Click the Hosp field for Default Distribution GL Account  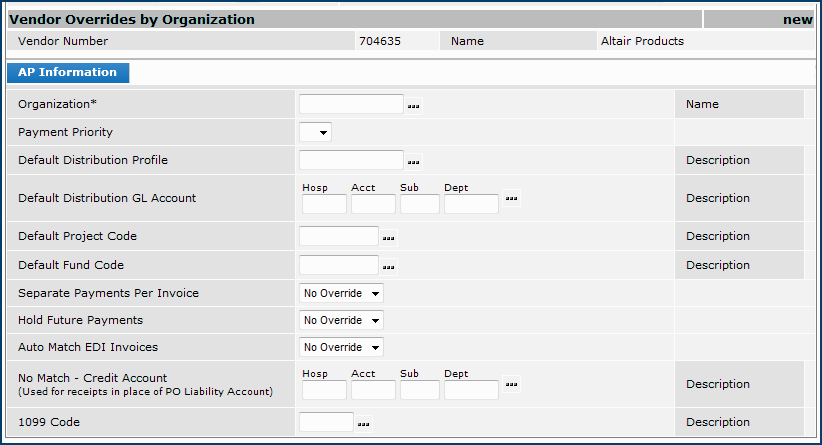coord(324,204)
